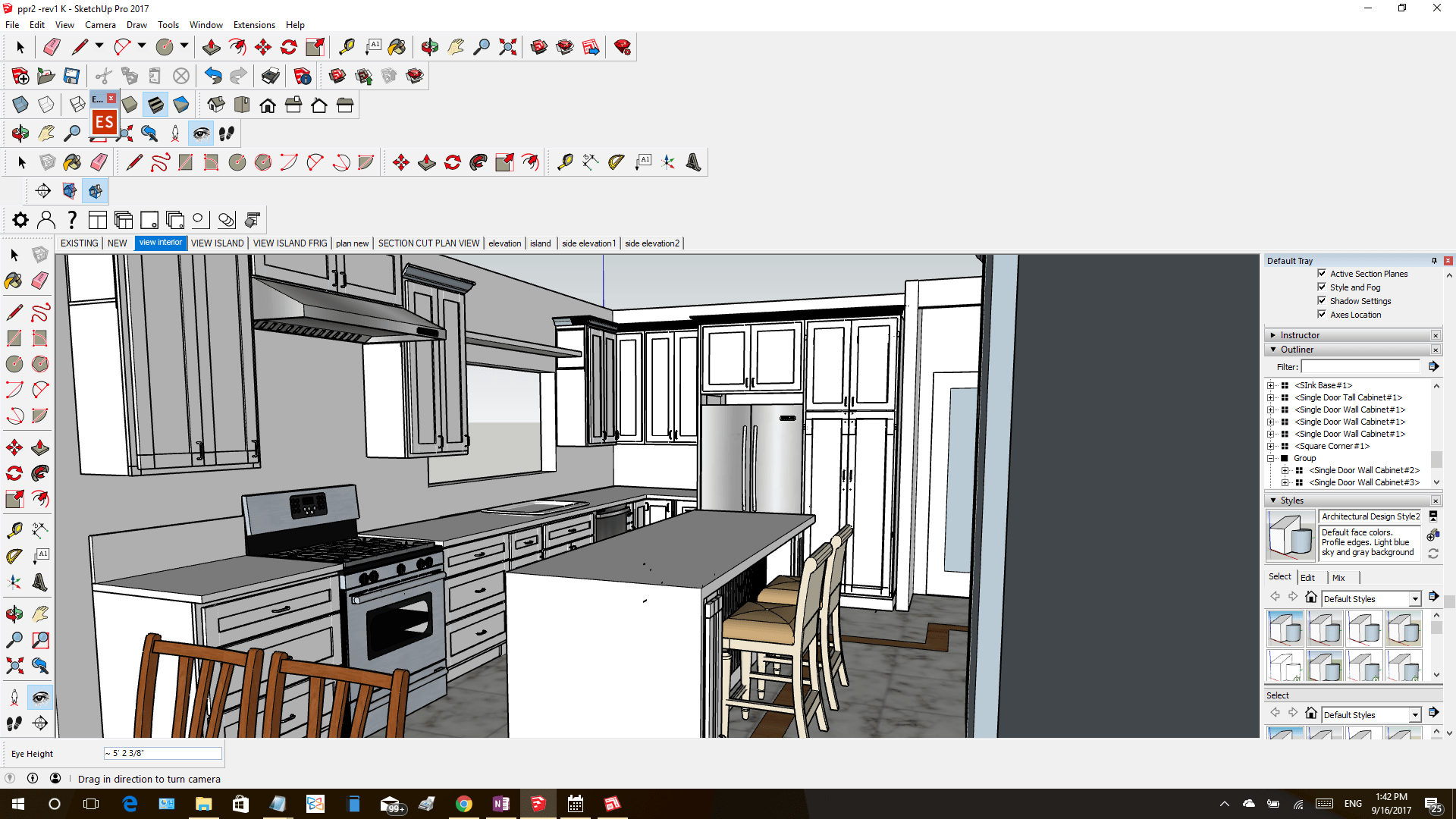Select the Orbit tool
Screen dimensions: 1456x819
[x=429, y=46]
